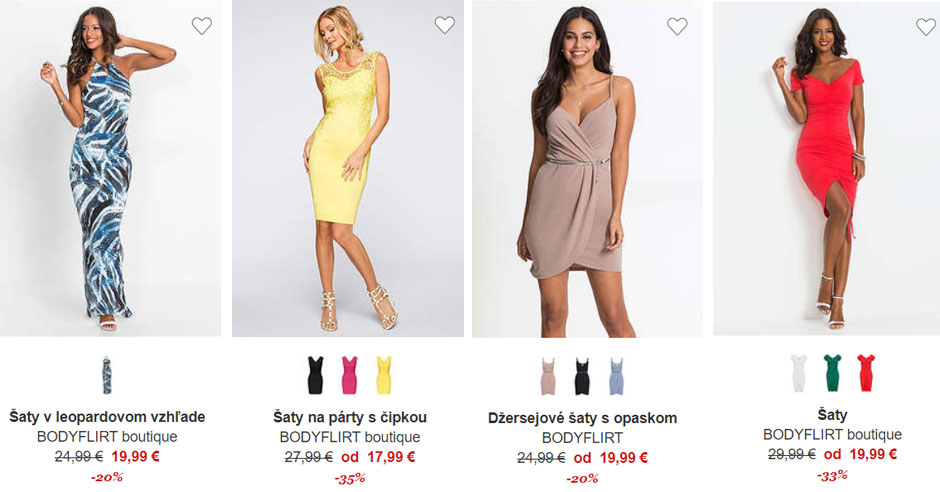The width and height of the screenshot is (940, 492).
Task: Choose black variant of jersey dress
Action: [582, 376]
